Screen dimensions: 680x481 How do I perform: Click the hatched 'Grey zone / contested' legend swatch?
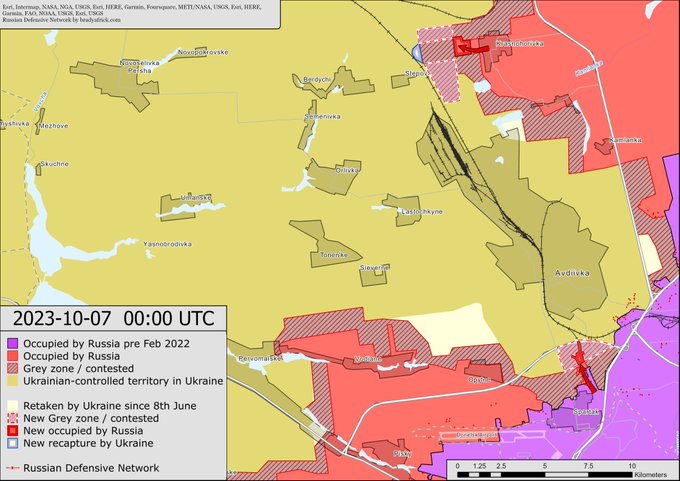point(13,369)
